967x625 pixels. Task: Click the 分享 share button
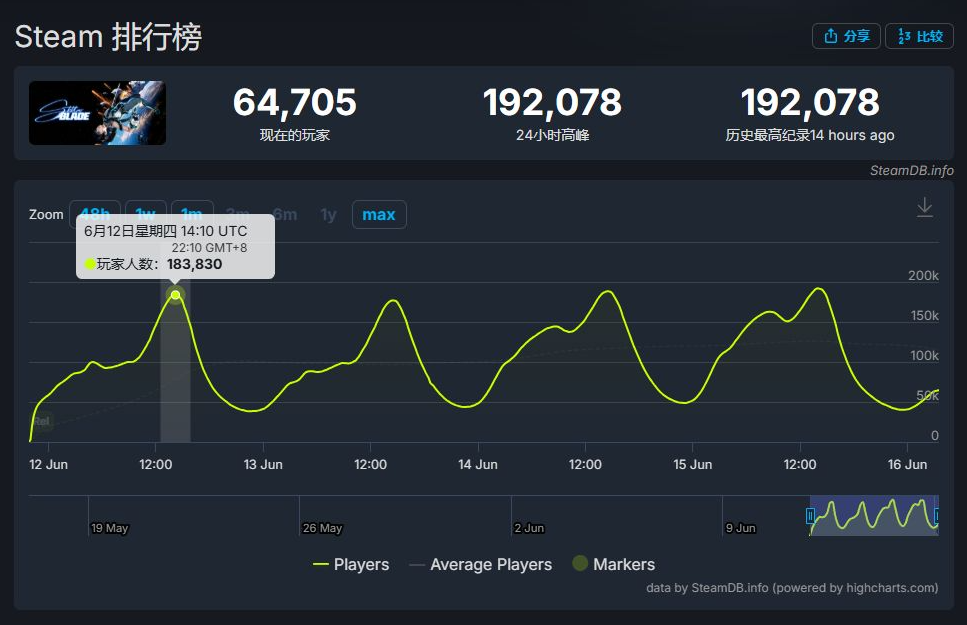846,36
